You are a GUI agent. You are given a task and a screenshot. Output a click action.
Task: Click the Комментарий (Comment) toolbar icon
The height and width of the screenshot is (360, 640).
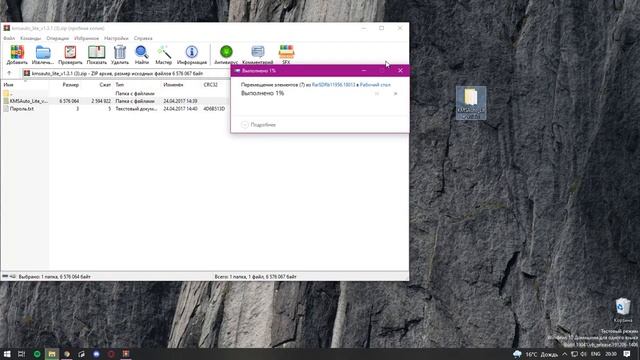[x=258, y=55]
